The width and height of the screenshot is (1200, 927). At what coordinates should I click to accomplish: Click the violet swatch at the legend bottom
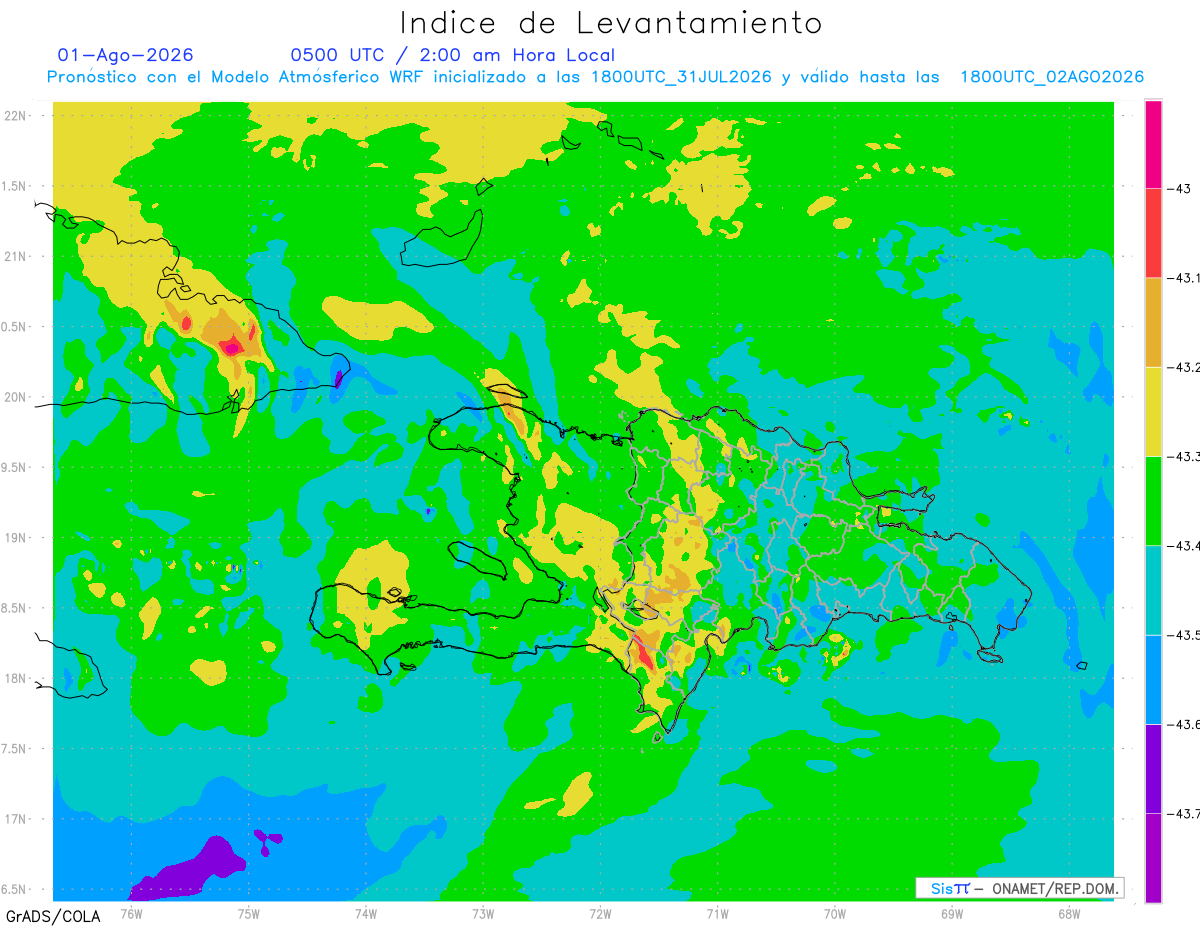1153,858
